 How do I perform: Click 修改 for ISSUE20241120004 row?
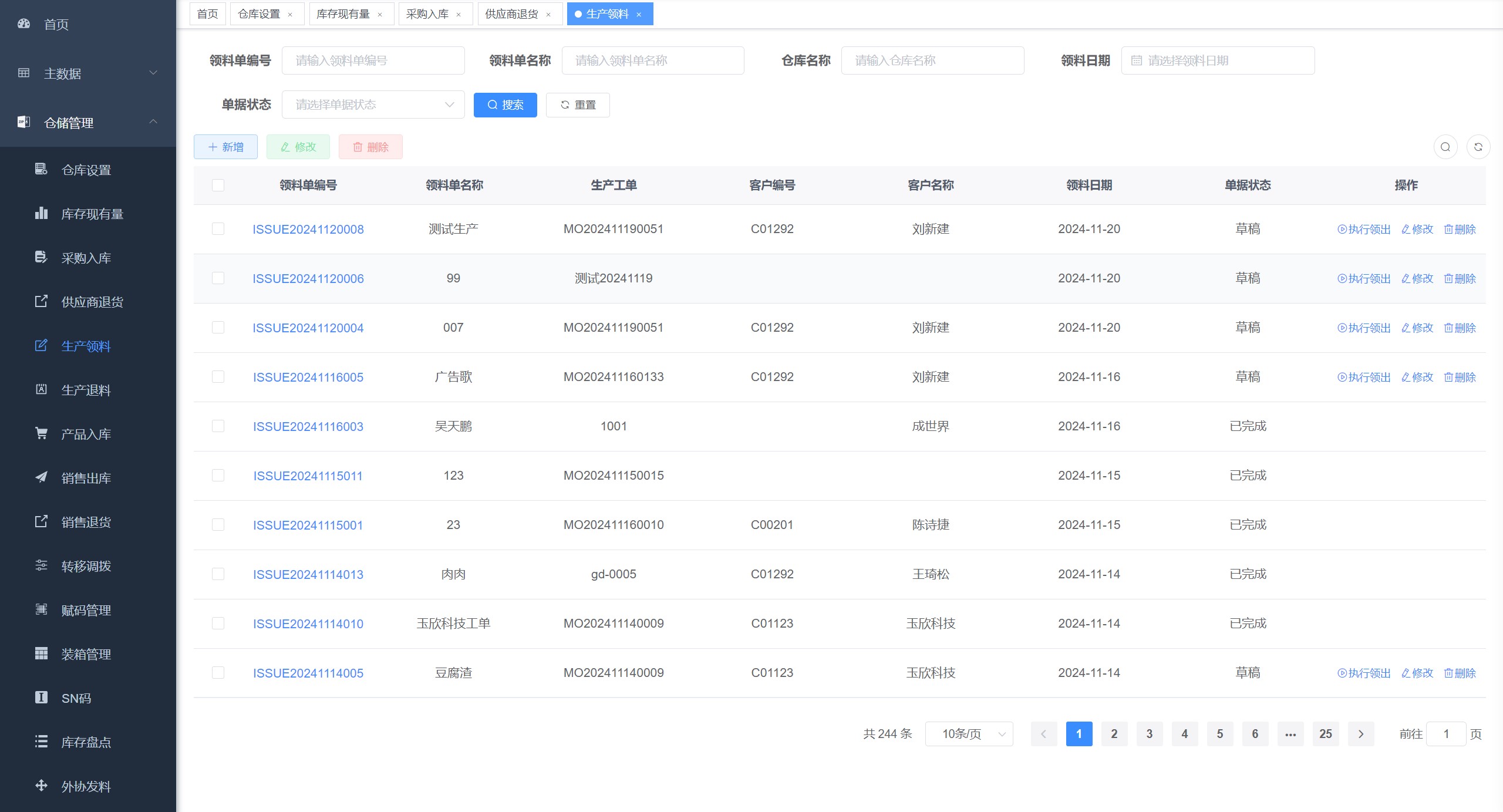[1417, 328]
